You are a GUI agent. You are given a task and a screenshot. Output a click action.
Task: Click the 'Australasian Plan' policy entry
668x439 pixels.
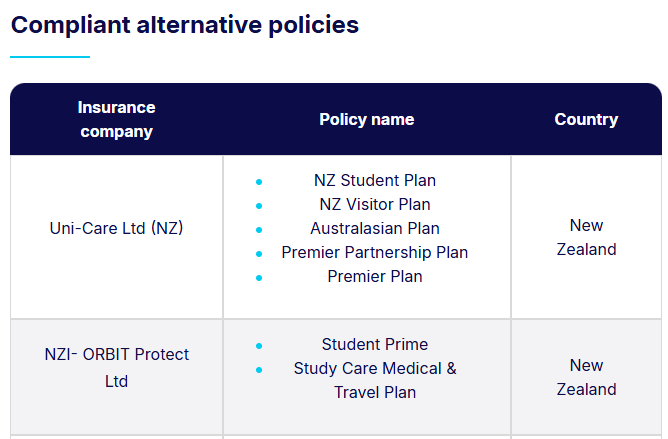375,229
